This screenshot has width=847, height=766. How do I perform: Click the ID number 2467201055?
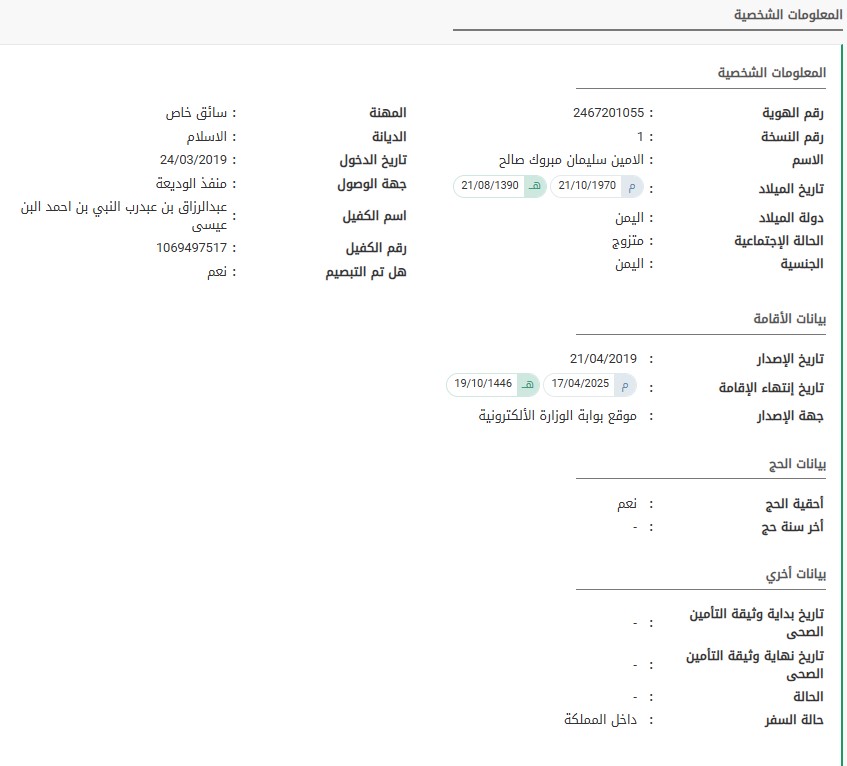pos(608,113)
